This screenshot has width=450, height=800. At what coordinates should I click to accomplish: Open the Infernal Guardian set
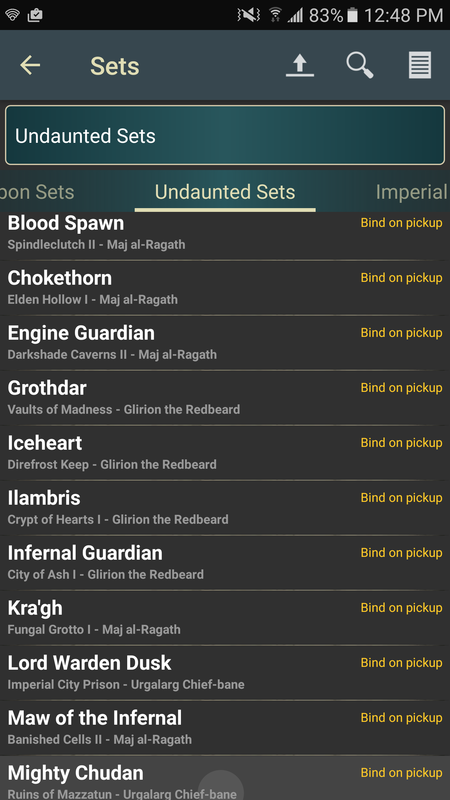point(225,563)
